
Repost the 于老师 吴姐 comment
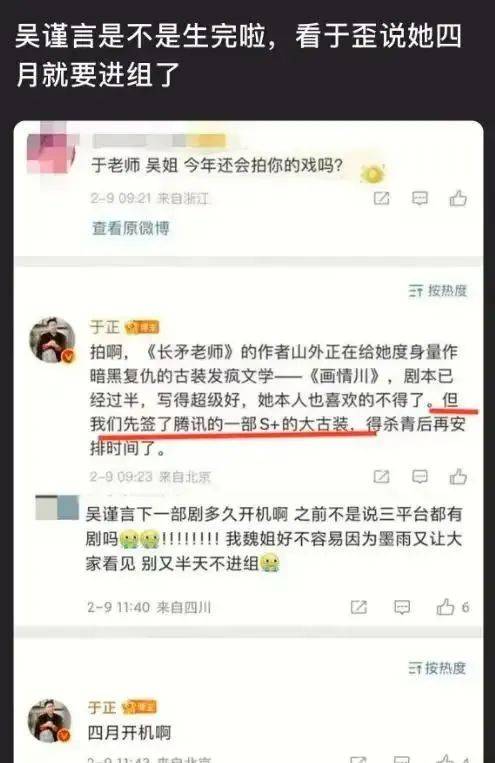click(x=382, y=198)
